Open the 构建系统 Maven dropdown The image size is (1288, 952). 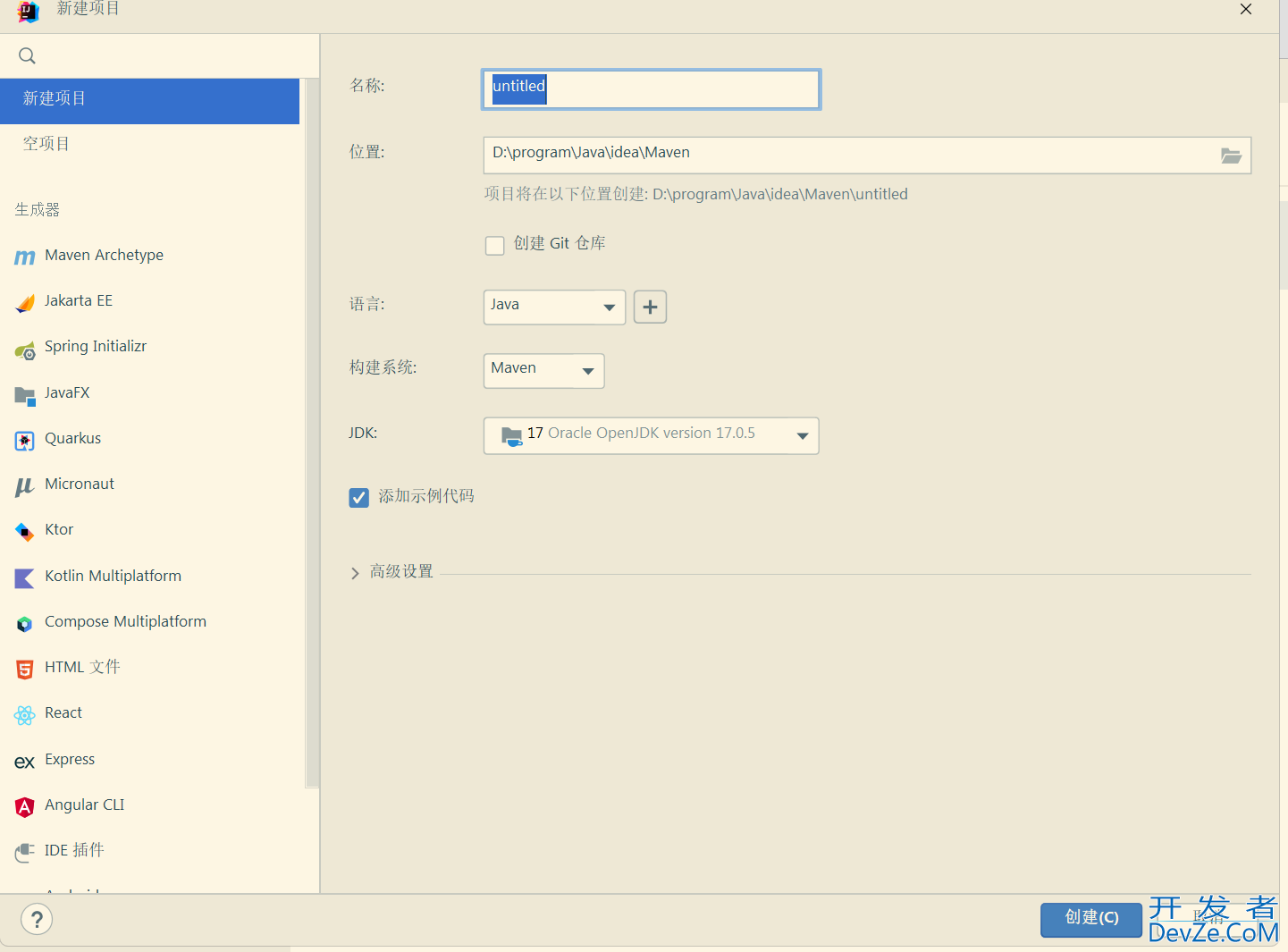[543, 370]
